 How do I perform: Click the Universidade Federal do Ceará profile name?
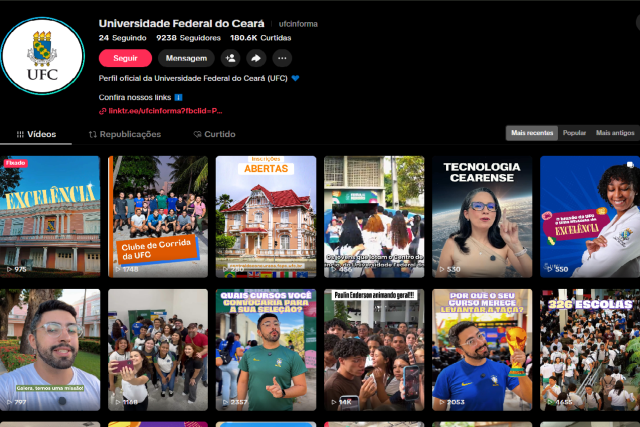[181, 24]
